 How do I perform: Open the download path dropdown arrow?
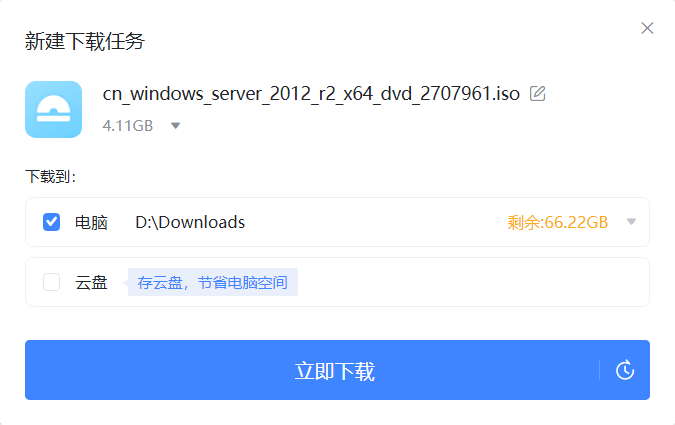(631, 222)
